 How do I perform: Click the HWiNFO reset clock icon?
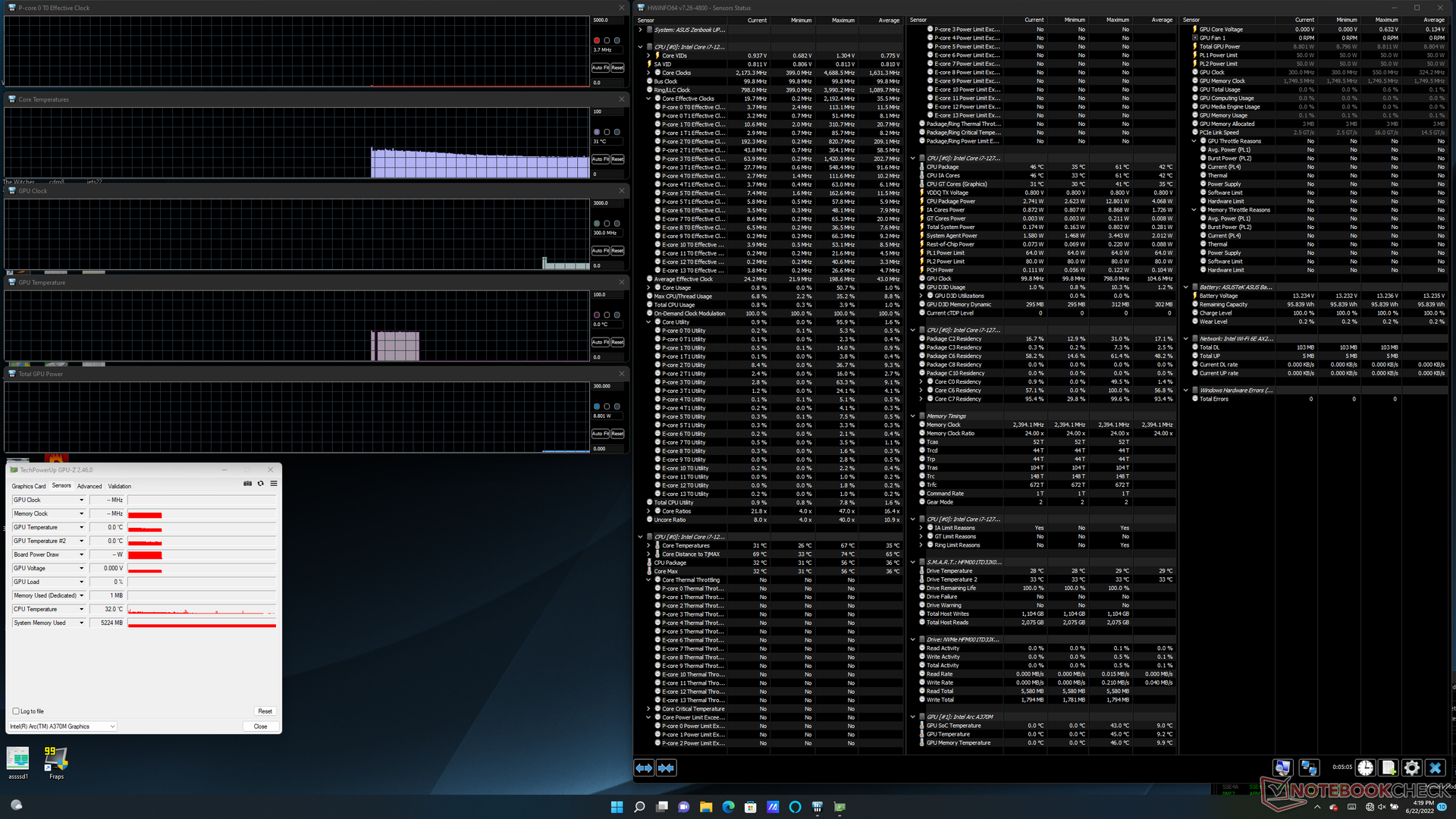(x=1365, y=767)
